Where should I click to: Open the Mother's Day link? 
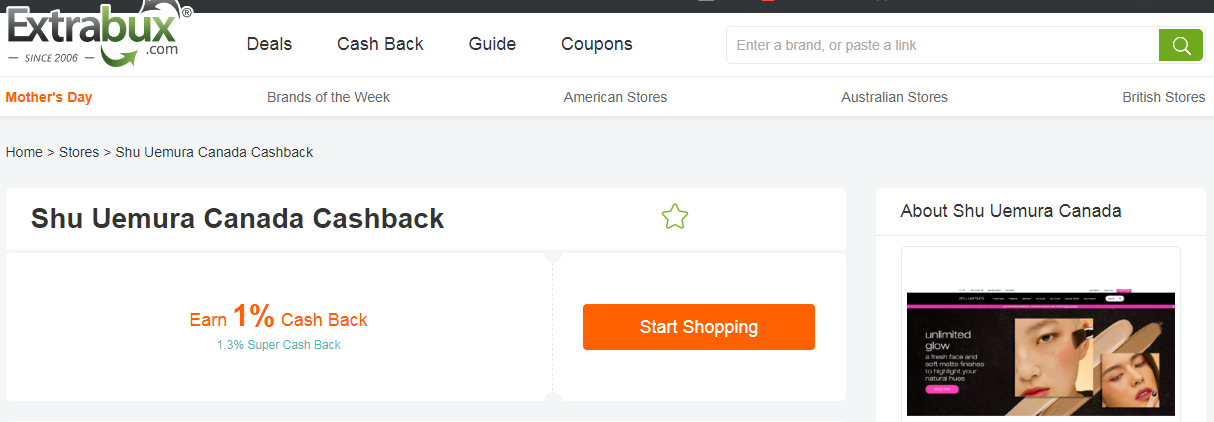(49, 97)
